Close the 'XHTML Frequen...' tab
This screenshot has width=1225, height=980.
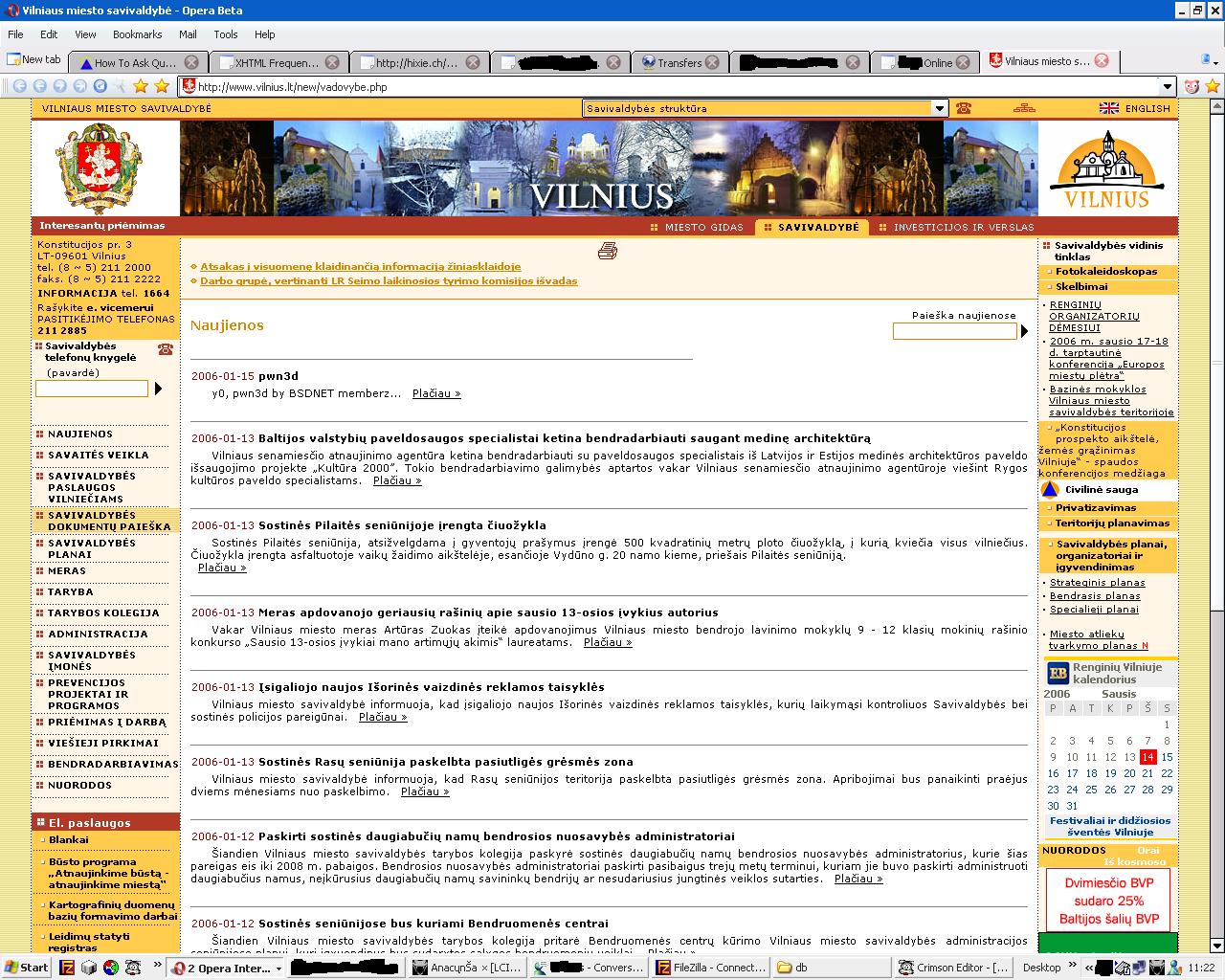point(332,62)
